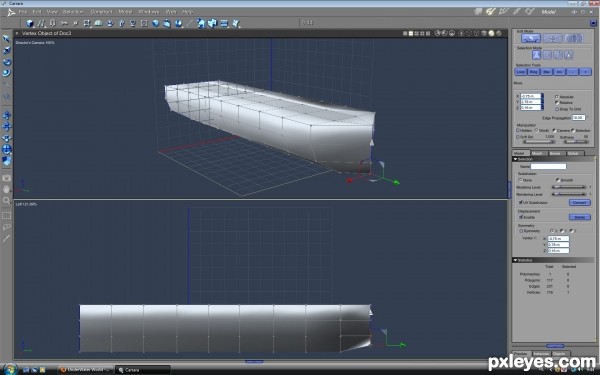Choose the fourth Selection Mode icon
Viewport: 600px width, 375px height.
(x=569, y=55)
